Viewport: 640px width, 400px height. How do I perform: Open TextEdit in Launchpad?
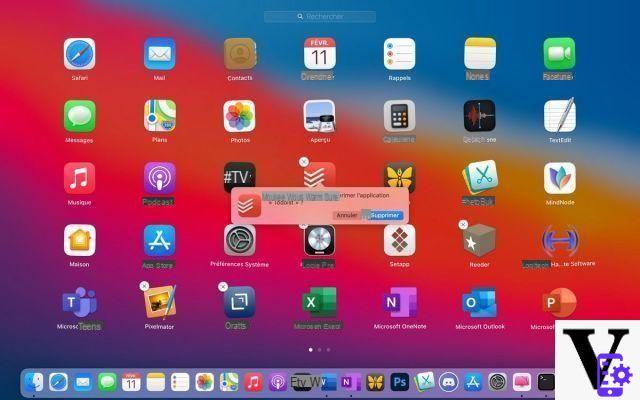click(x=560, y=116)
